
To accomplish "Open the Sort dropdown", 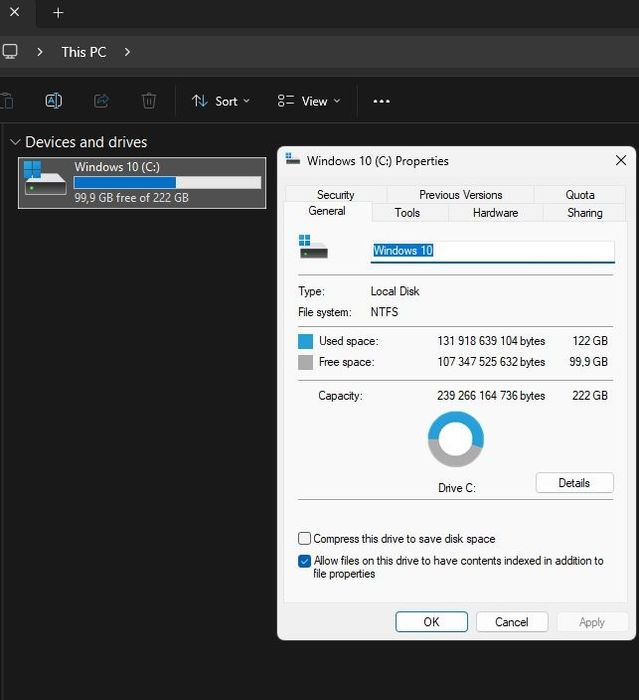I will point(220,101).
